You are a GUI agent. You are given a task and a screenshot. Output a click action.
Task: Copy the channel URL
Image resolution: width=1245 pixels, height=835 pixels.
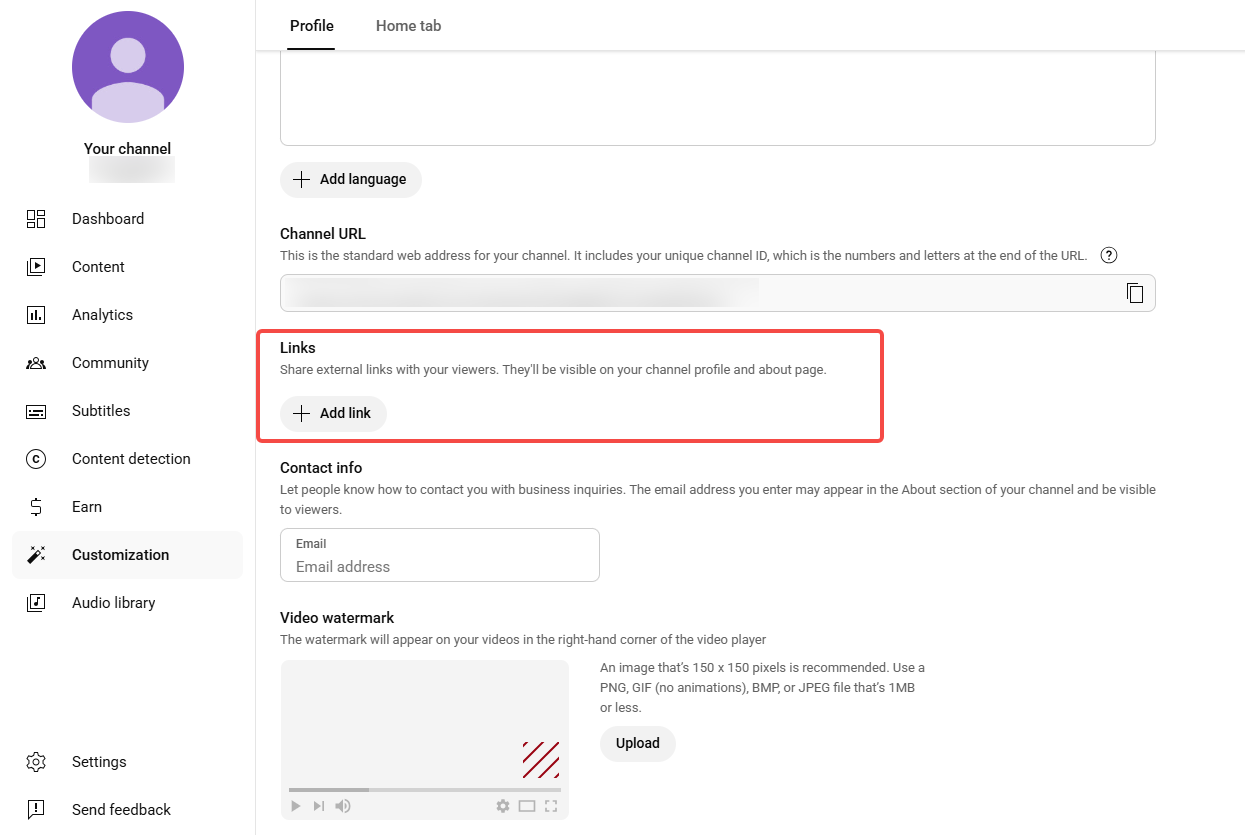tap(1134, 293)
